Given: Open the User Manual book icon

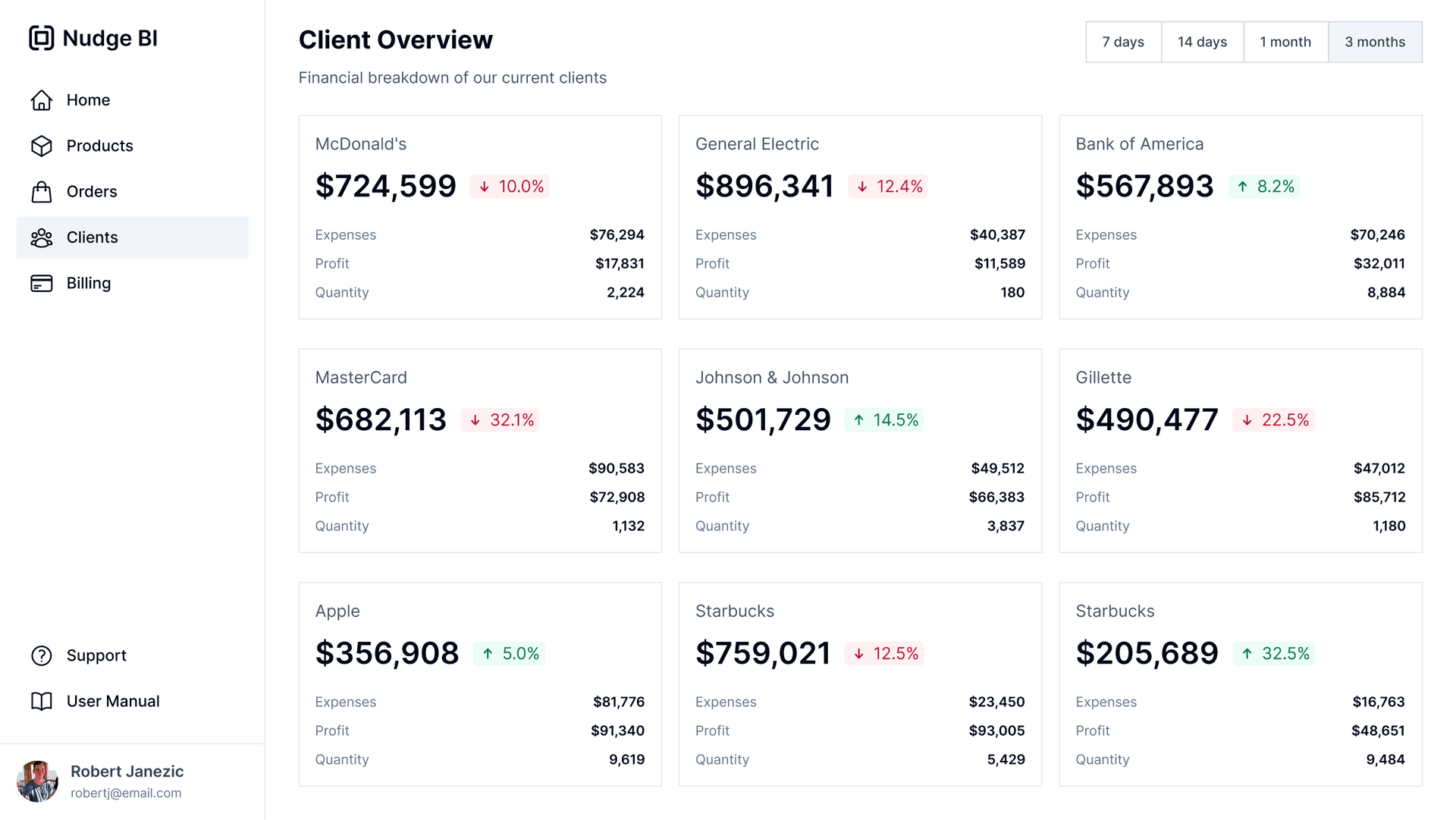Looking at the screenshot, I should tap(42, 701).
